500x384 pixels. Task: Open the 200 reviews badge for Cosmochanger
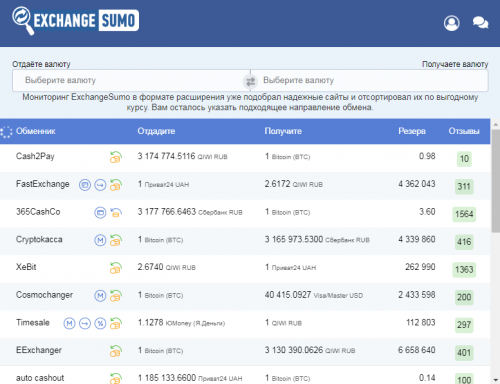point(464,297)
